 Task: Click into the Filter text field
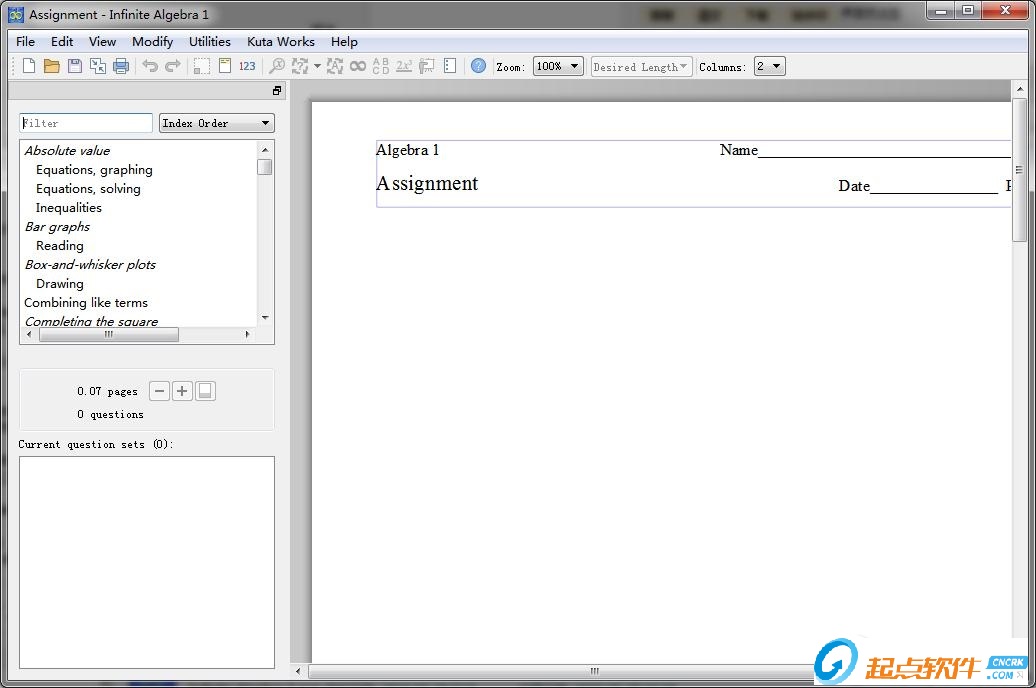[x=86, y=123]
